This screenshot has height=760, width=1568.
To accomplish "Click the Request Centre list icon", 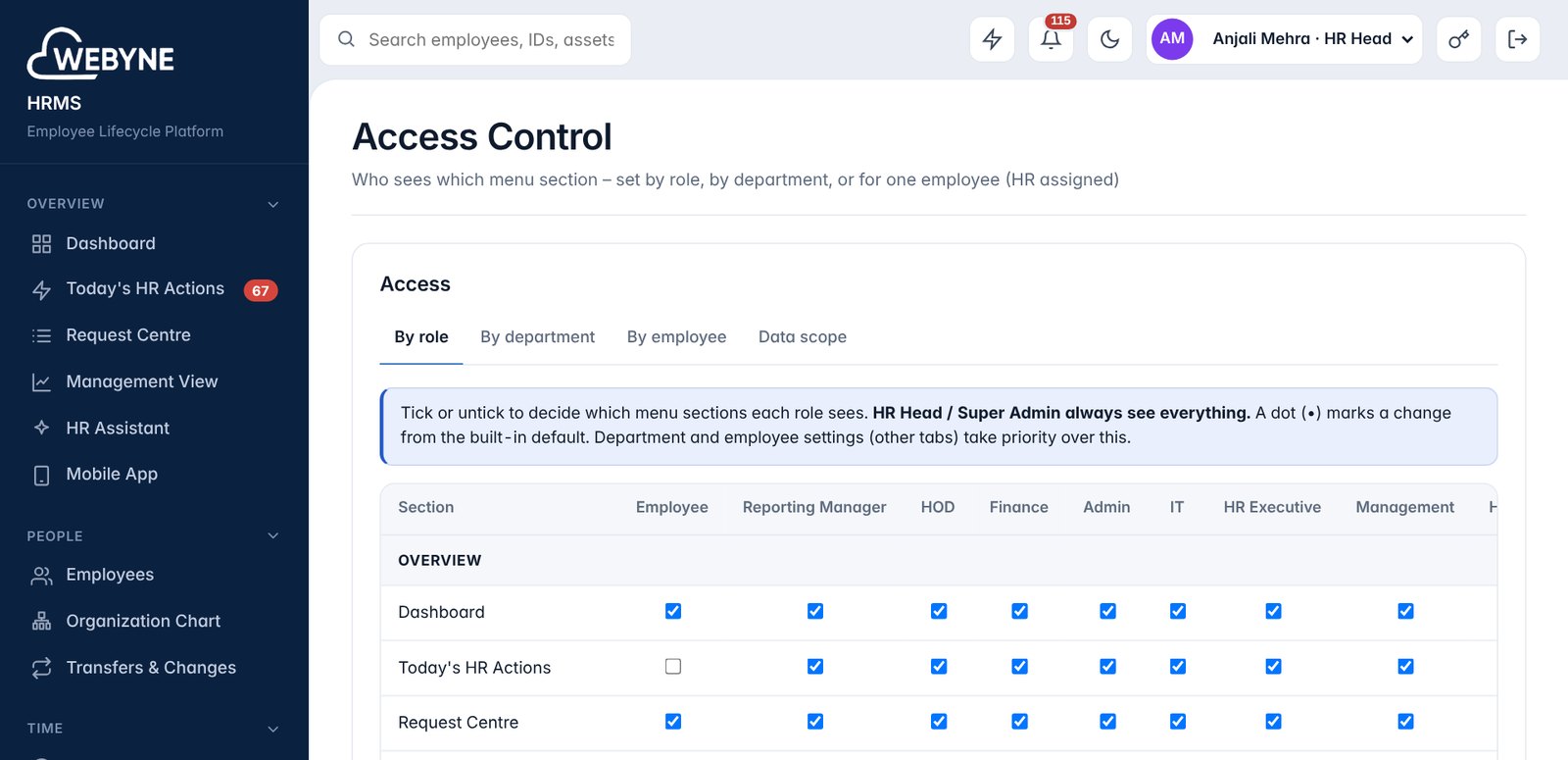I will point(41,335).
